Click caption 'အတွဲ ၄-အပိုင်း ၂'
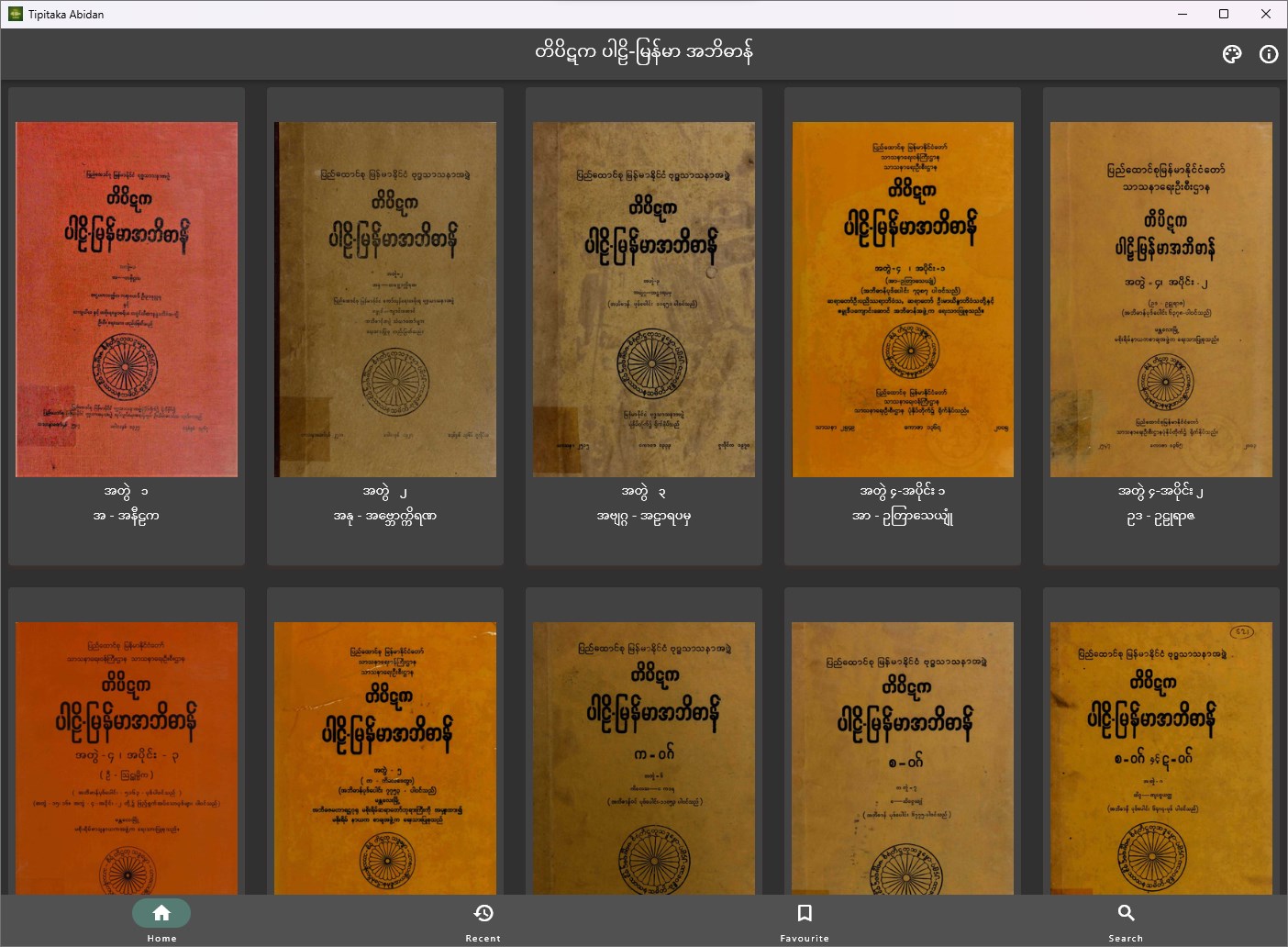This screenshot has height=947, width=1288. pyautogui.click(x=1161, y=492)
